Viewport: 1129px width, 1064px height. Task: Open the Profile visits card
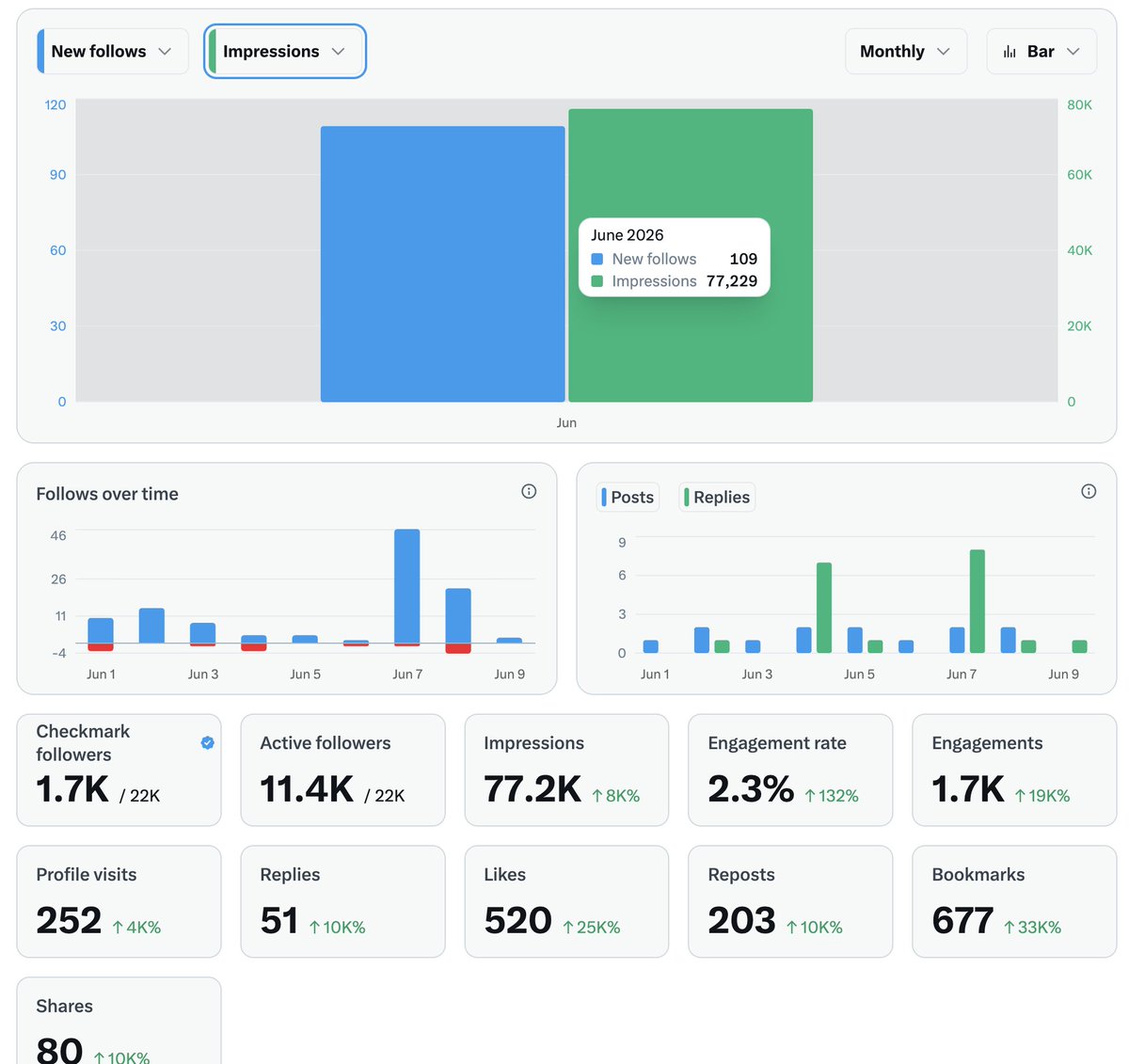tap(119, 902)
